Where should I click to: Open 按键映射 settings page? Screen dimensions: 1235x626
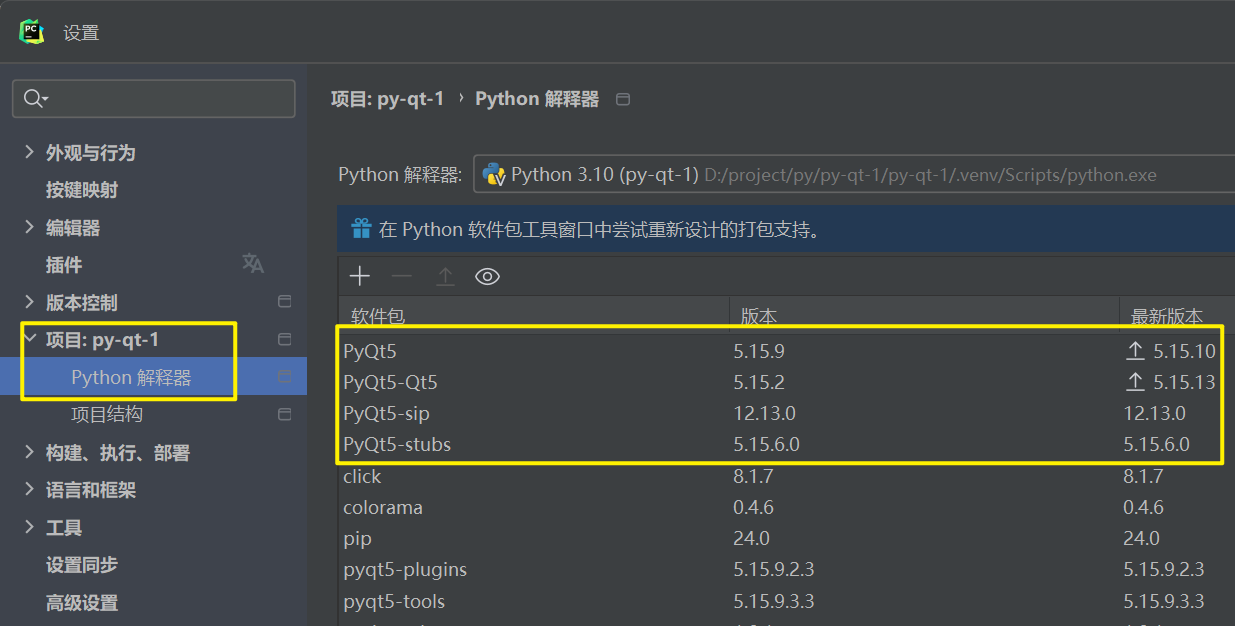click(x=82, y=190)
